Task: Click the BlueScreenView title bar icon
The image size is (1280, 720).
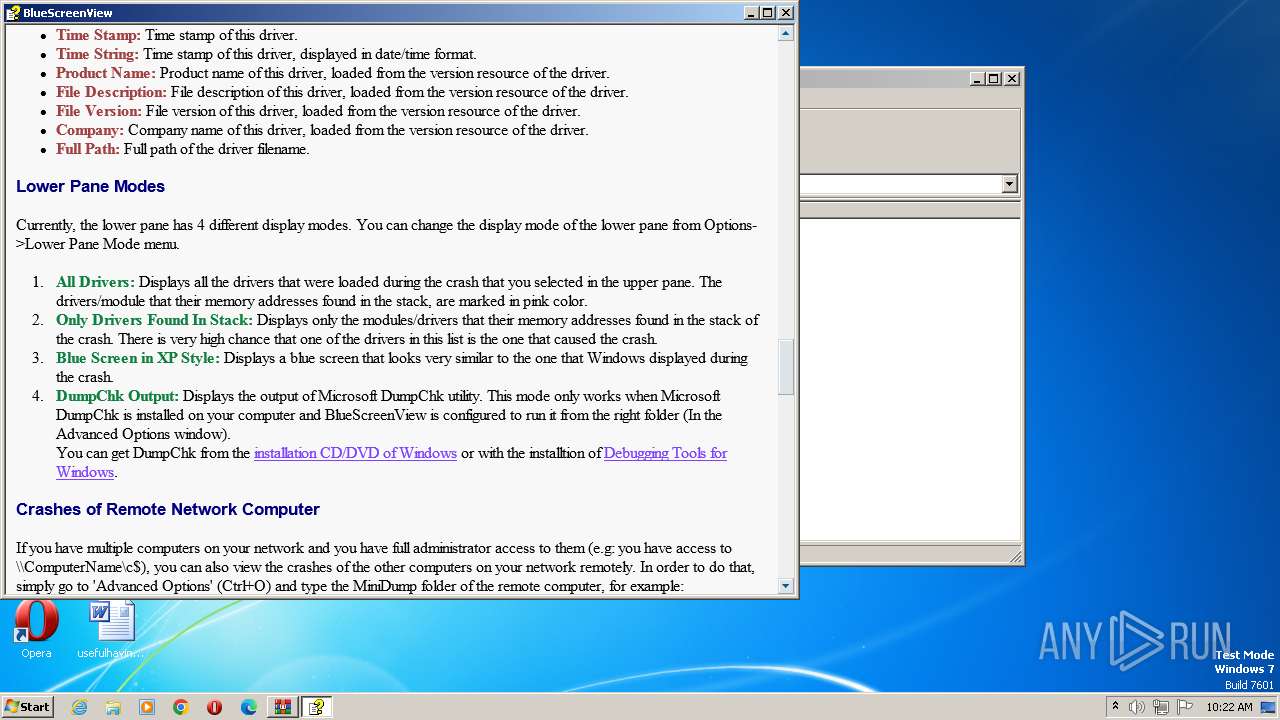Action: click(x=13, y=13)
